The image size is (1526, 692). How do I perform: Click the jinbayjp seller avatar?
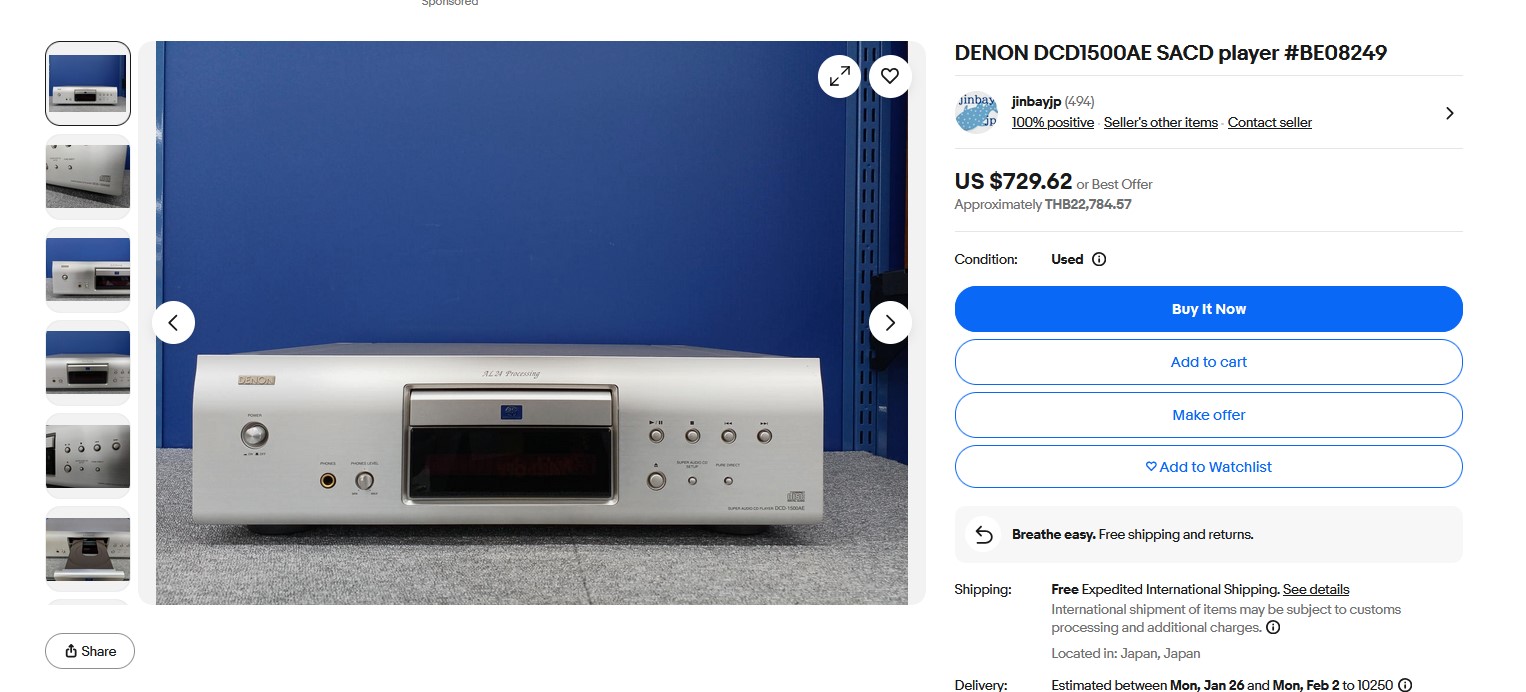976,112
